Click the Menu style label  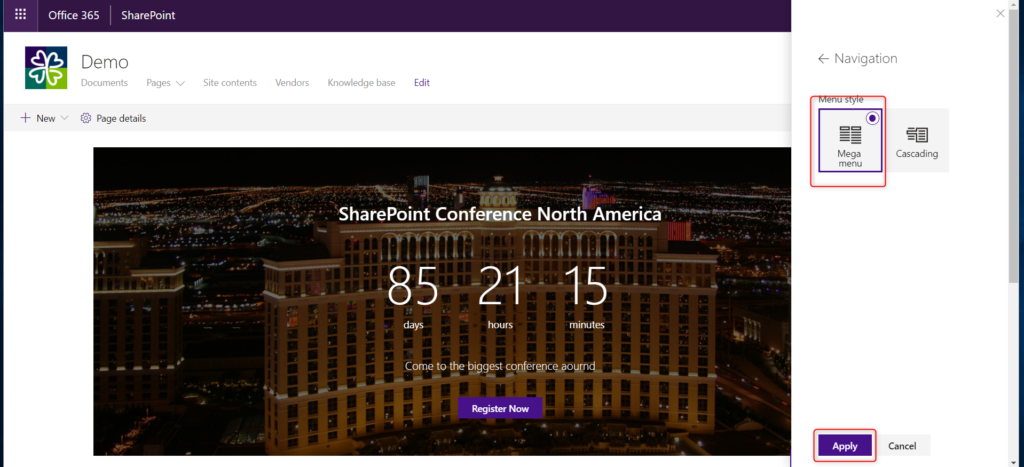[x=841, y=100]
